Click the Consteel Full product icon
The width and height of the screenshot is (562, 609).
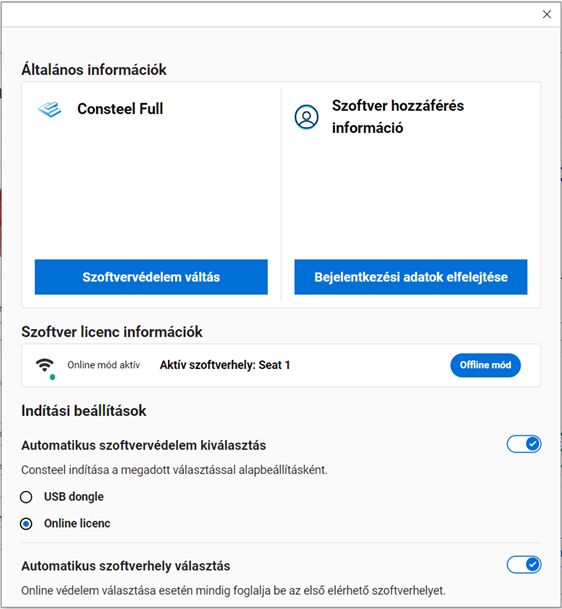tap(50, 109)
